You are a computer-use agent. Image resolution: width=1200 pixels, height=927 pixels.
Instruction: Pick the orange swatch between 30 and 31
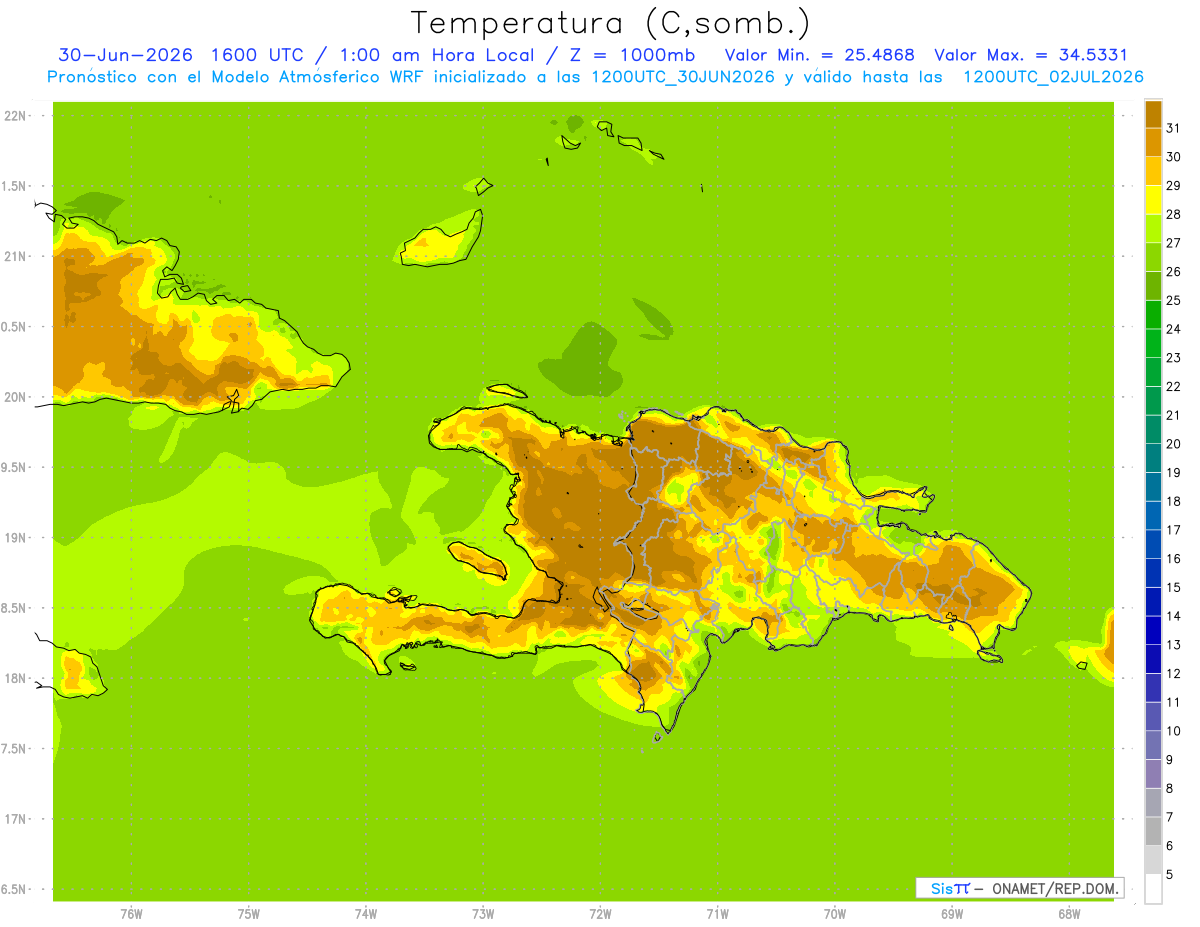click(x=1153, y=143)
